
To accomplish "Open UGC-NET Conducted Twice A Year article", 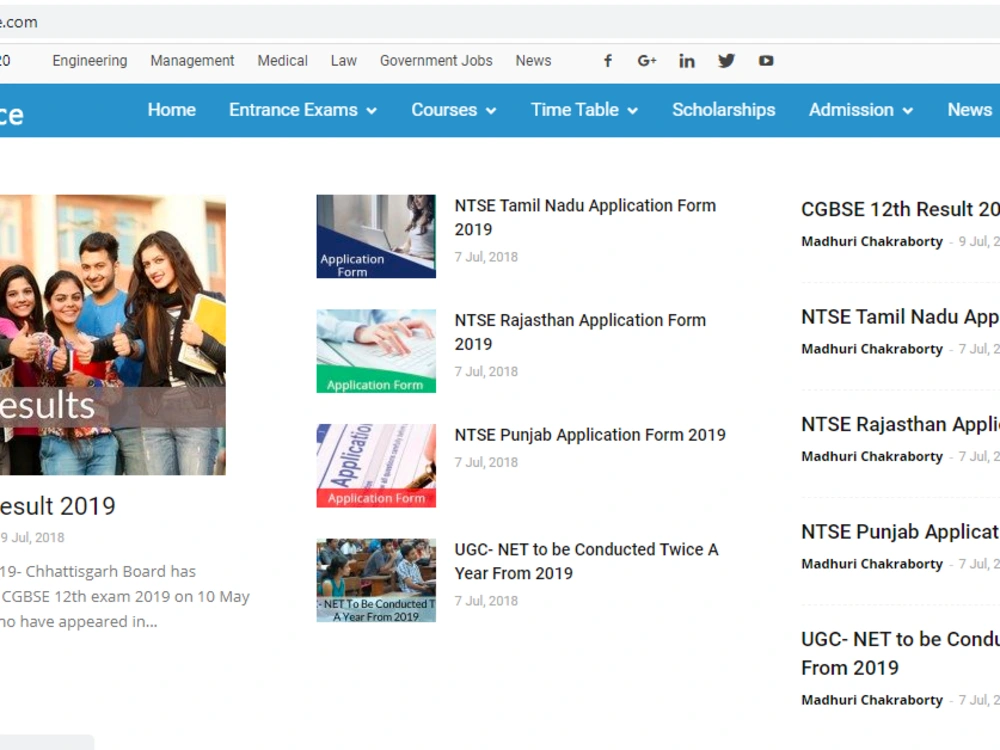I will point(587,561).
